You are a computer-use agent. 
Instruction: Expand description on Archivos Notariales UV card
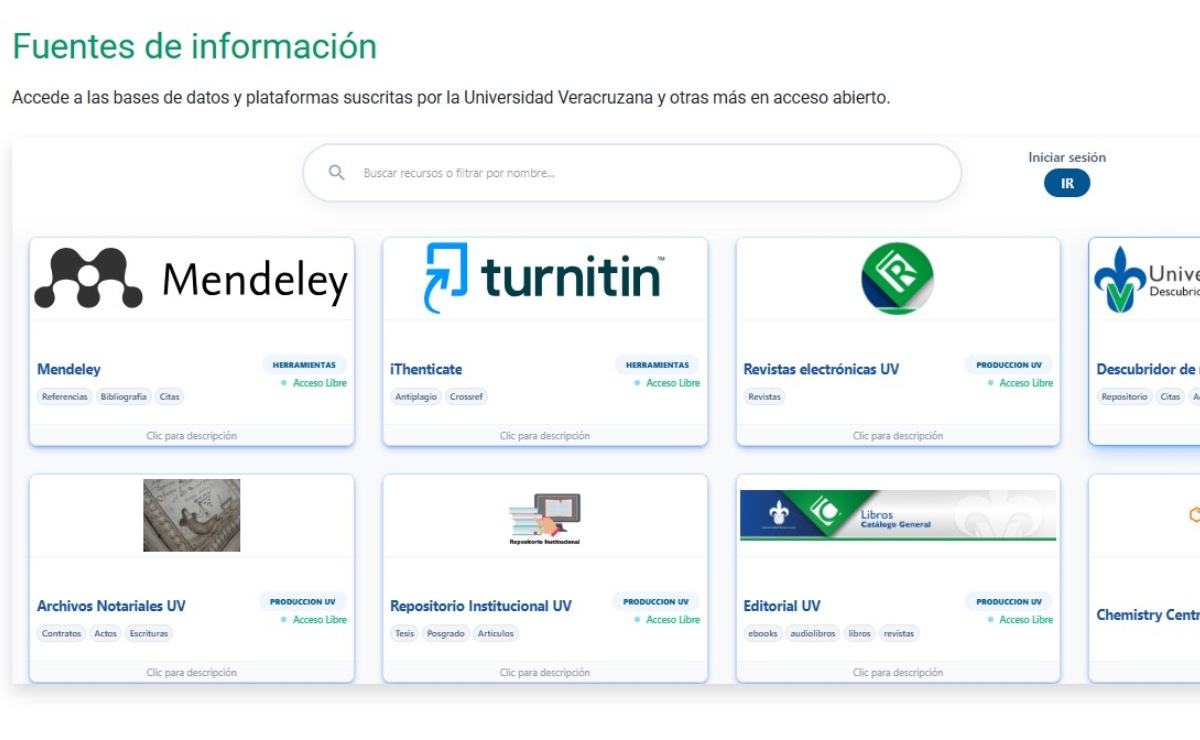point(191,673)
